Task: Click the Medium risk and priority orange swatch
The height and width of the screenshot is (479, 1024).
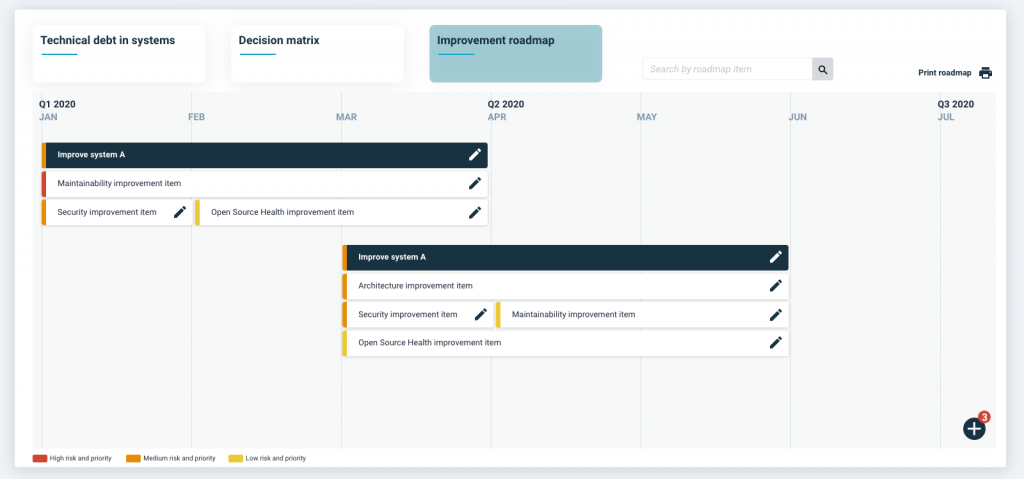Action: tap(133, 459)
